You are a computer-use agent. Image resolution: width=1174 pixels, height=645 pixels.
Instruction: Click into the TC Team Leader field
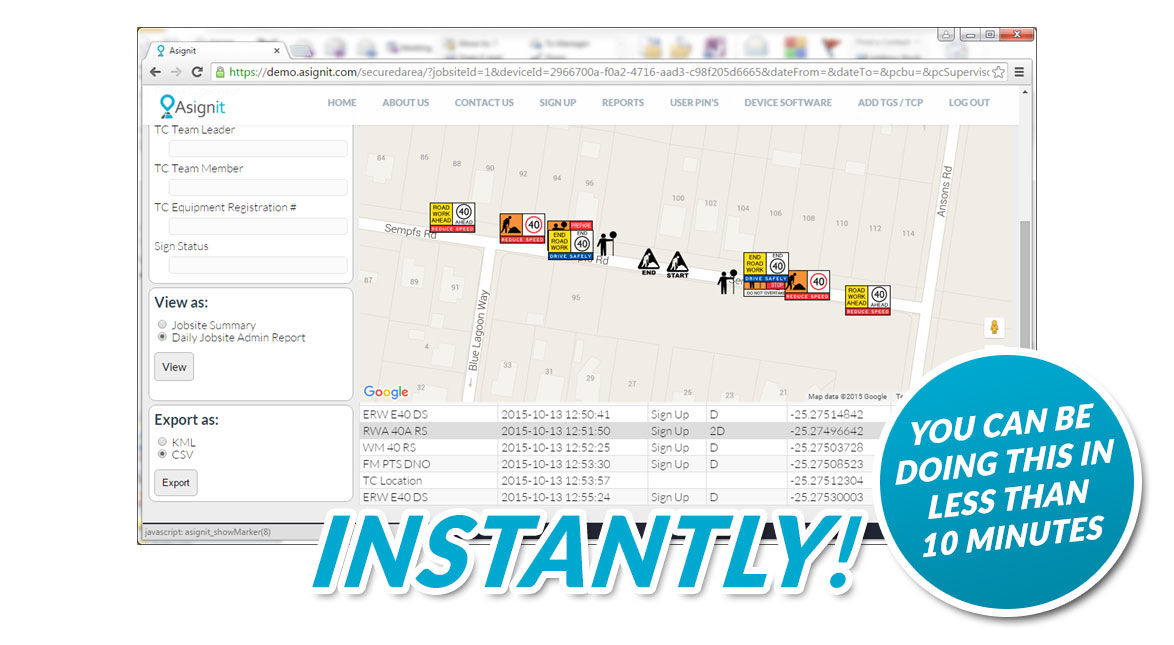pos(258,148)
